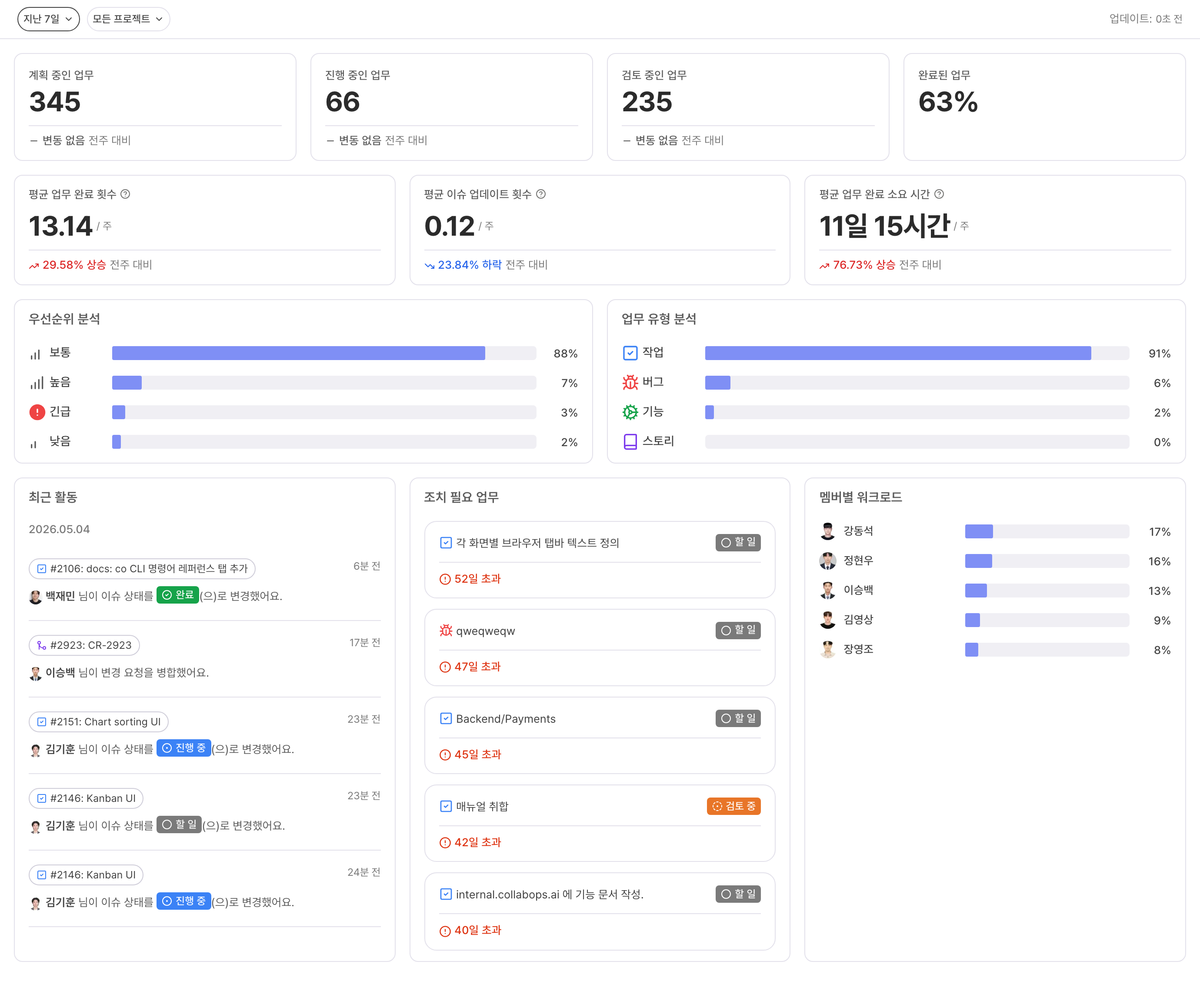Open issue #2106 docs co CLI chip

tap(142, 568)
